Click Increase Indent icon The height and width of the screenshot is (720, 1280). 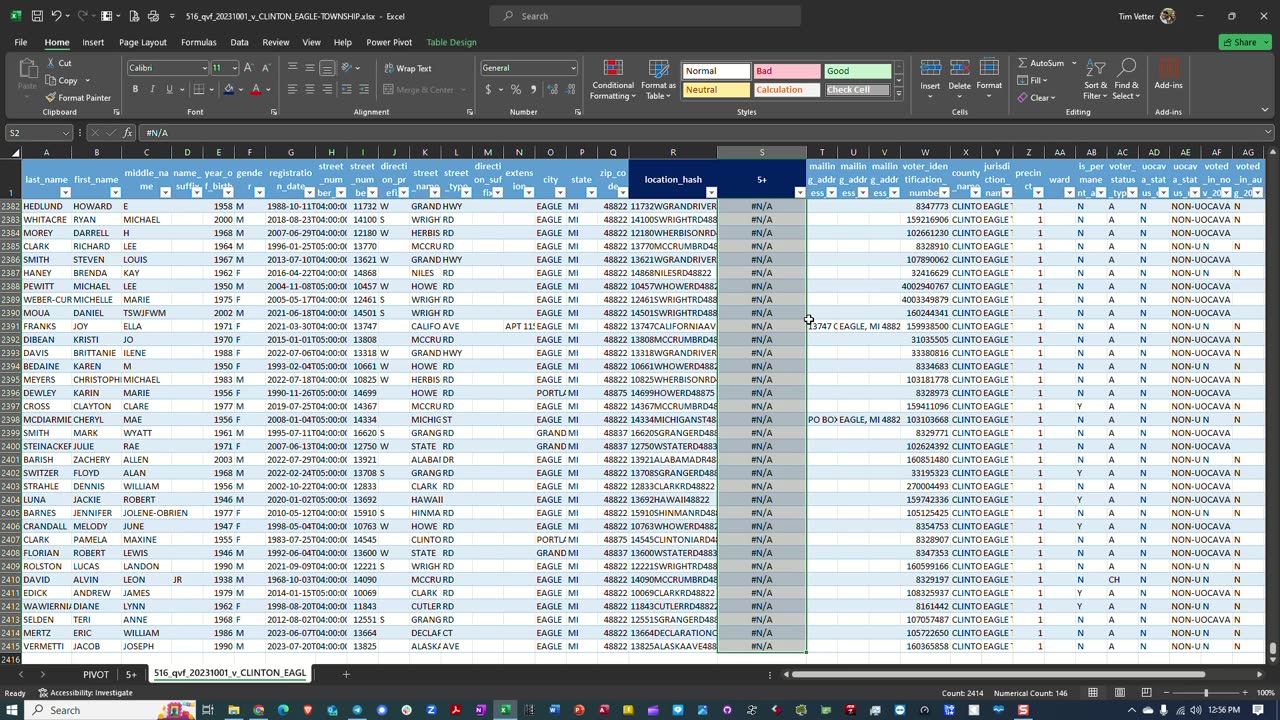pos(364,89)
